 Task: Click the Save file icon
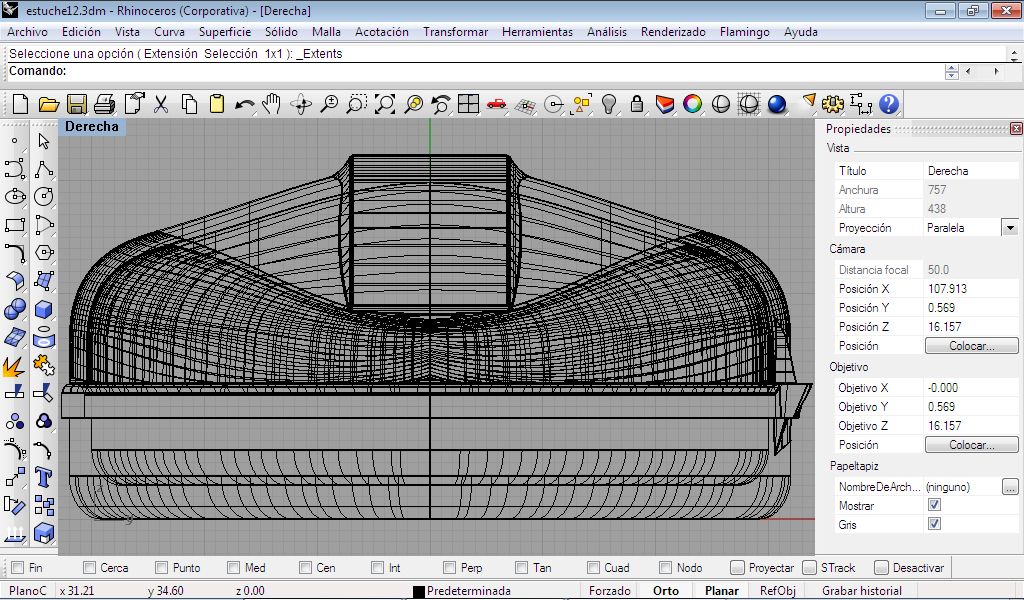click(x=77, y=104)
